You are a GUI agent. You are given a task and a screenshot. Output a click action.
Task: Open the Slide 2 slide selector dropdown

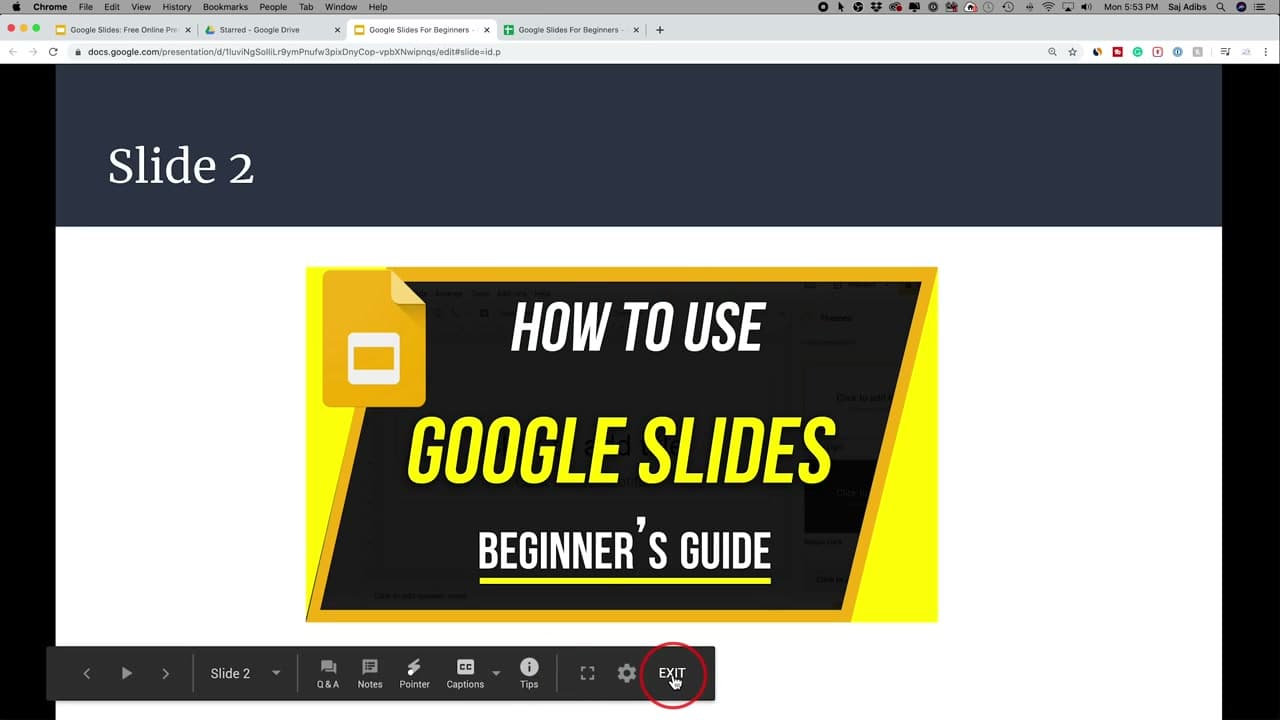point(246,674)
